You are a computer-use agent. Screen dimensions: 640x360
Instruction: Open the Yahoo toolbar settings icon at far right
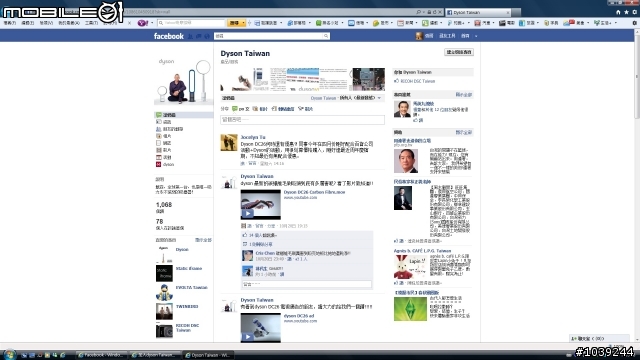[634, 23]
